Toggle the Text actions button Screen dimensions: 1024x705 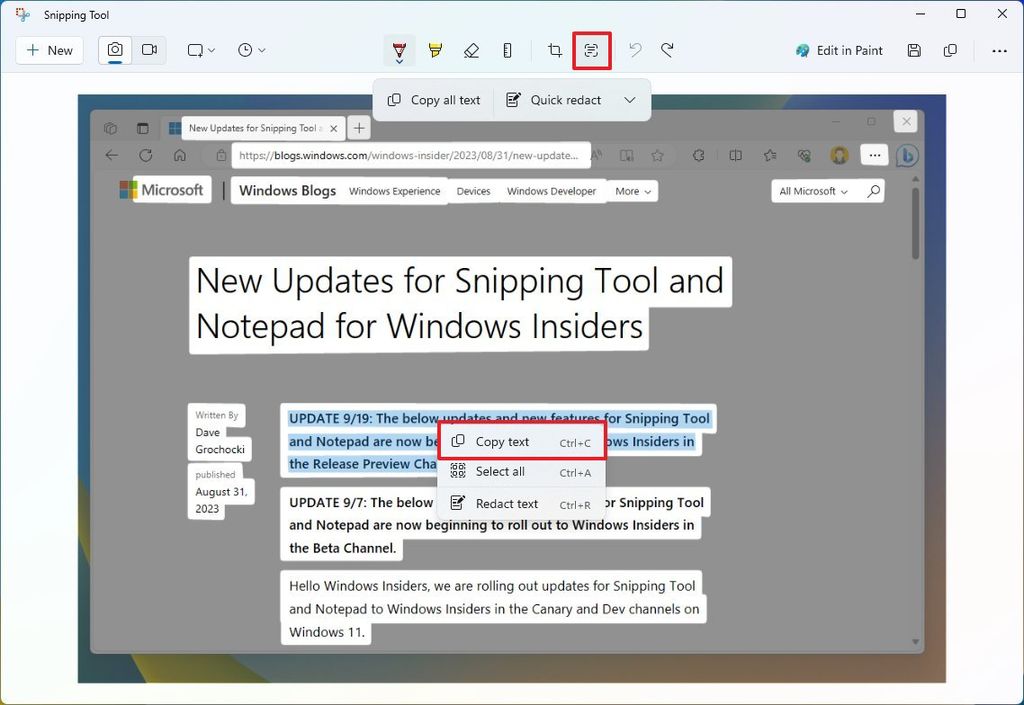pos(592,50)
